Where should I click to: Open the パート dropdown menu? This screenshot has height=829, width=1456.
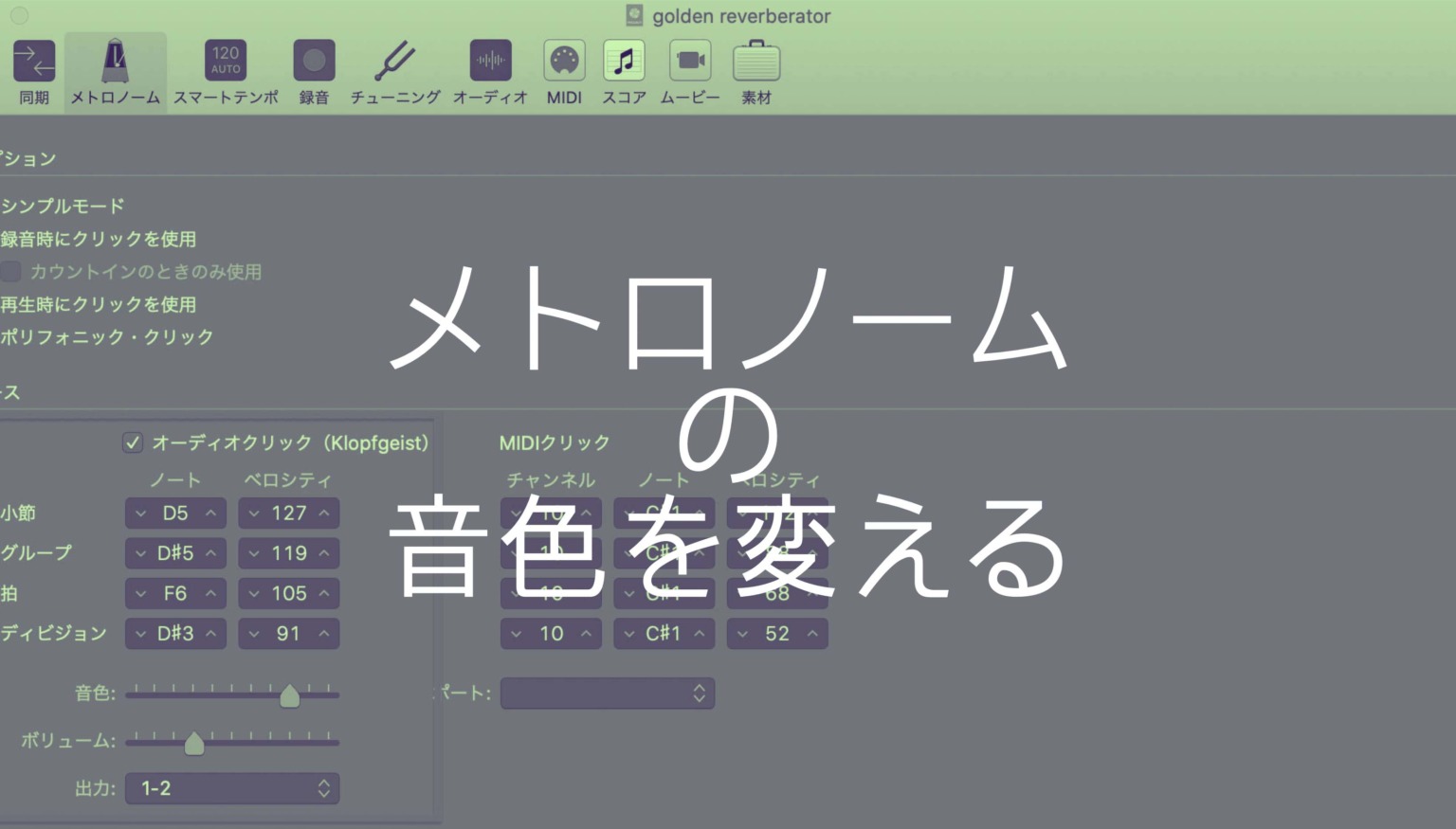click(607, 693)
